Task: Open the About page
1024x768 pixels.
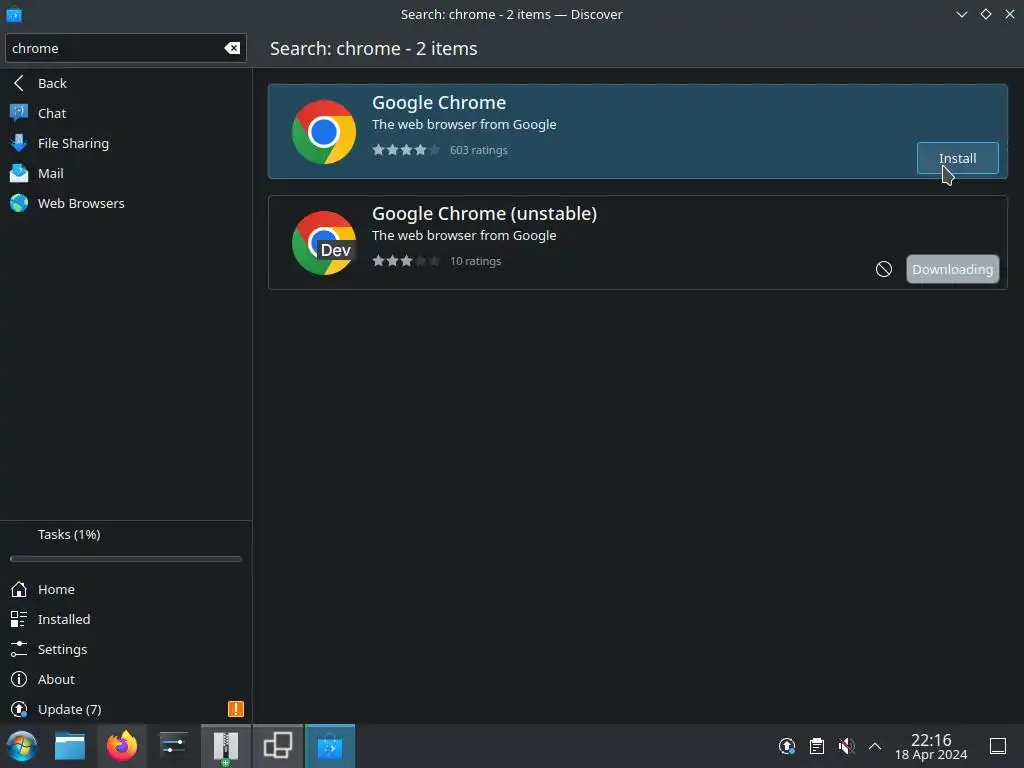Action: click(x=126, y=679)
